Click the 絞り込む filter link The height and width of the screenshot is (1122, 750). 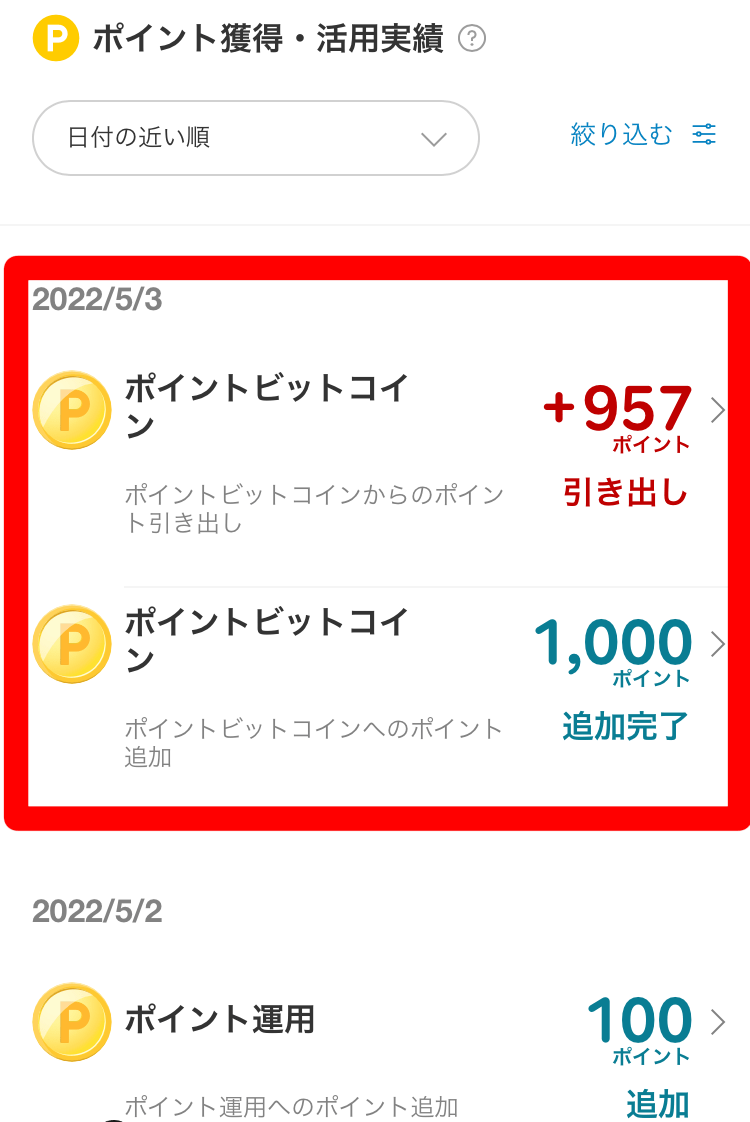621,135
